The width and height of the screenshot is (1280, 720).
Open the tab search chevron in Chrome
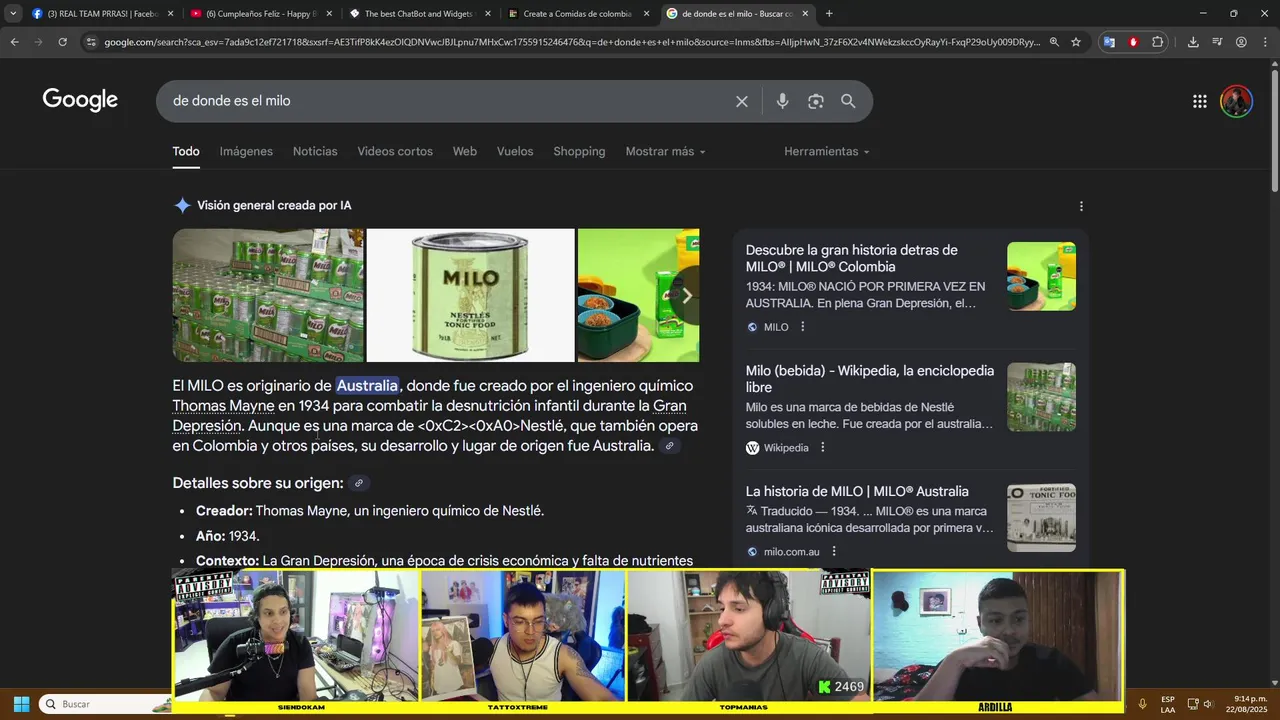pos(13,14)
